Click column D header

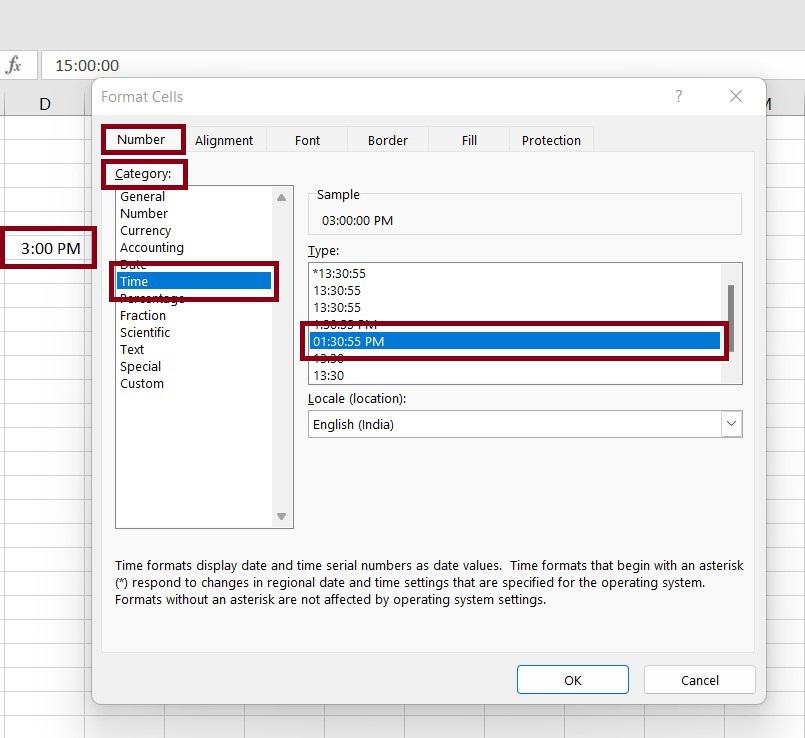coord(45,104)
